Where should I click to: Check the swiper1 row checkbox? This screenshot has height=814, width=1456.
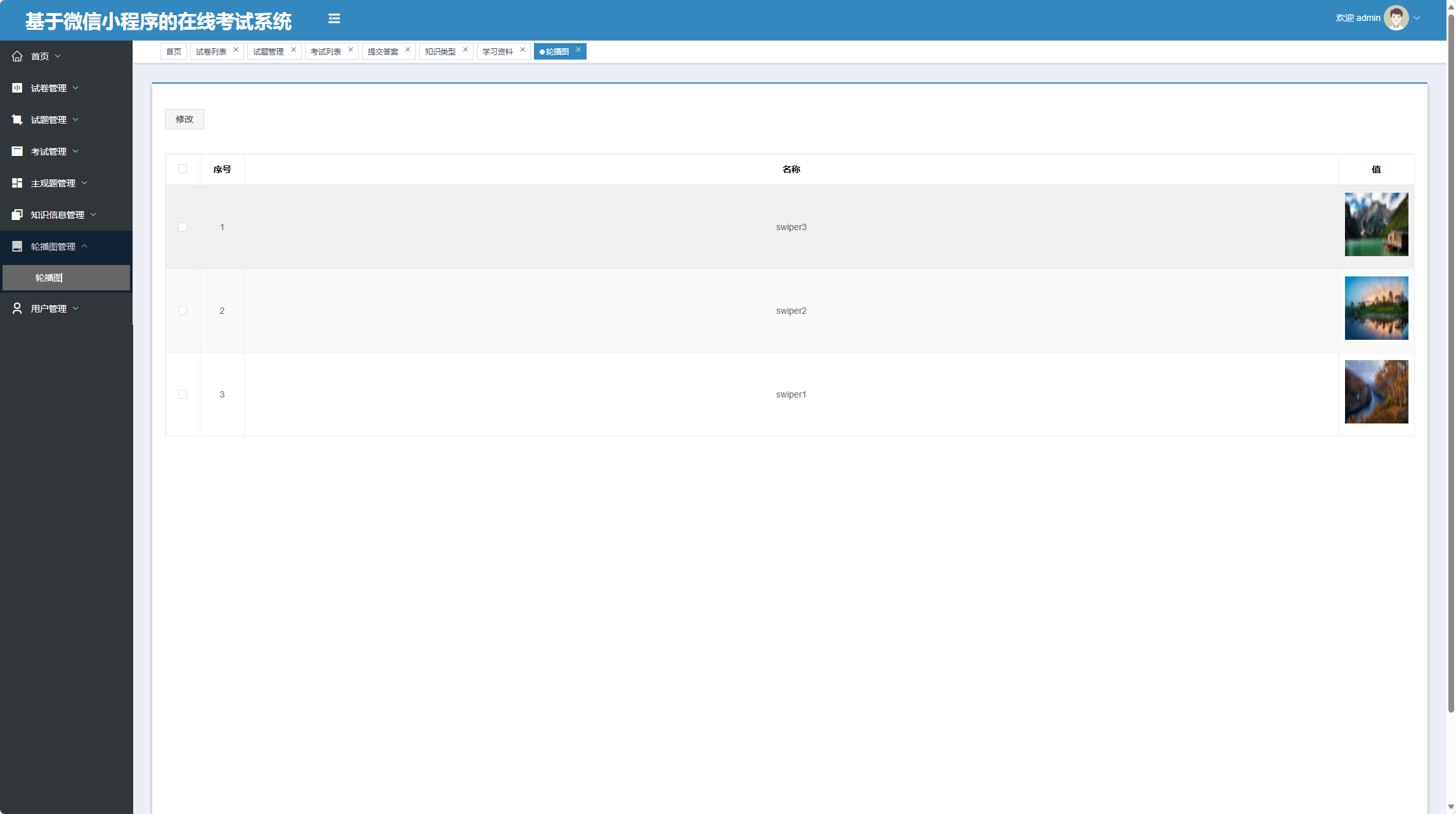pos(183,394)
